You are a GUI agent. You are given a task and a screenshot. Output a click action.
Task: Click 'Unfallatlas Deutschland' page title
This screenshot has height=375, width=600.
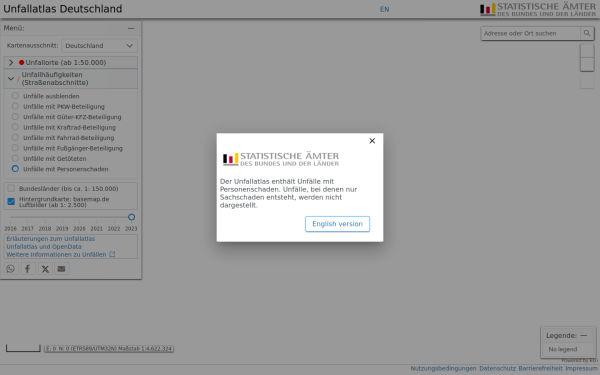pyautogui.click(x=63, y=9)
